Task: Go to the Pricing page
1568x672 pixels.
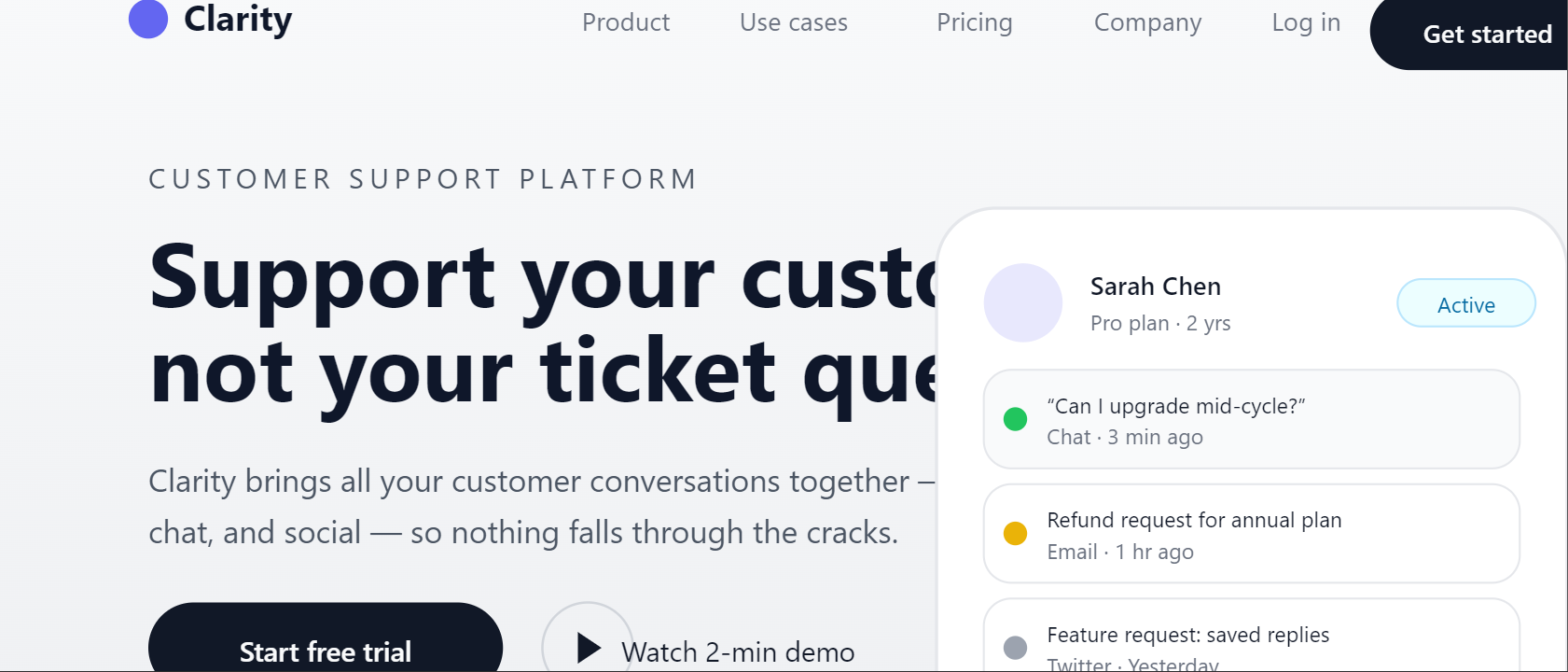Action: point(974,22)
